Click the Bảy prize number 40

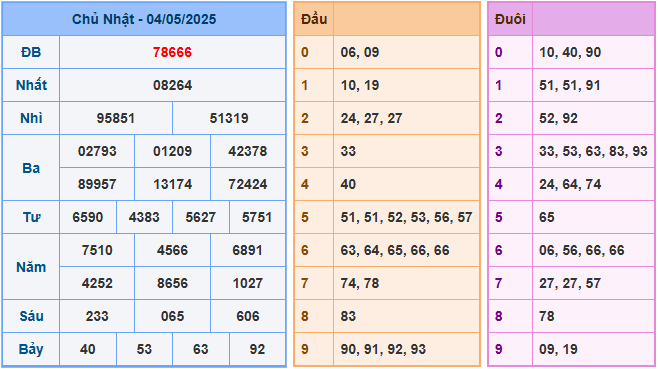pyautogui.click(x=88, y=349)
